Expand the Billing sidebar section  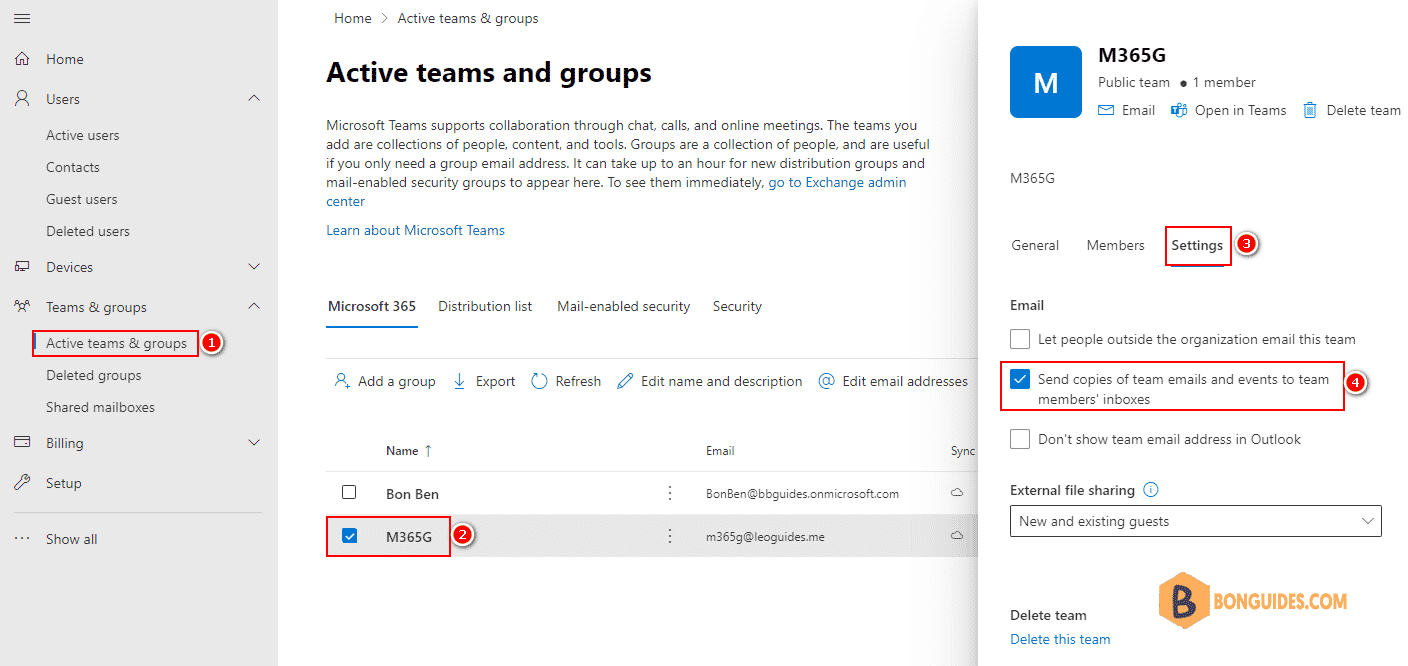pos(253,442)
